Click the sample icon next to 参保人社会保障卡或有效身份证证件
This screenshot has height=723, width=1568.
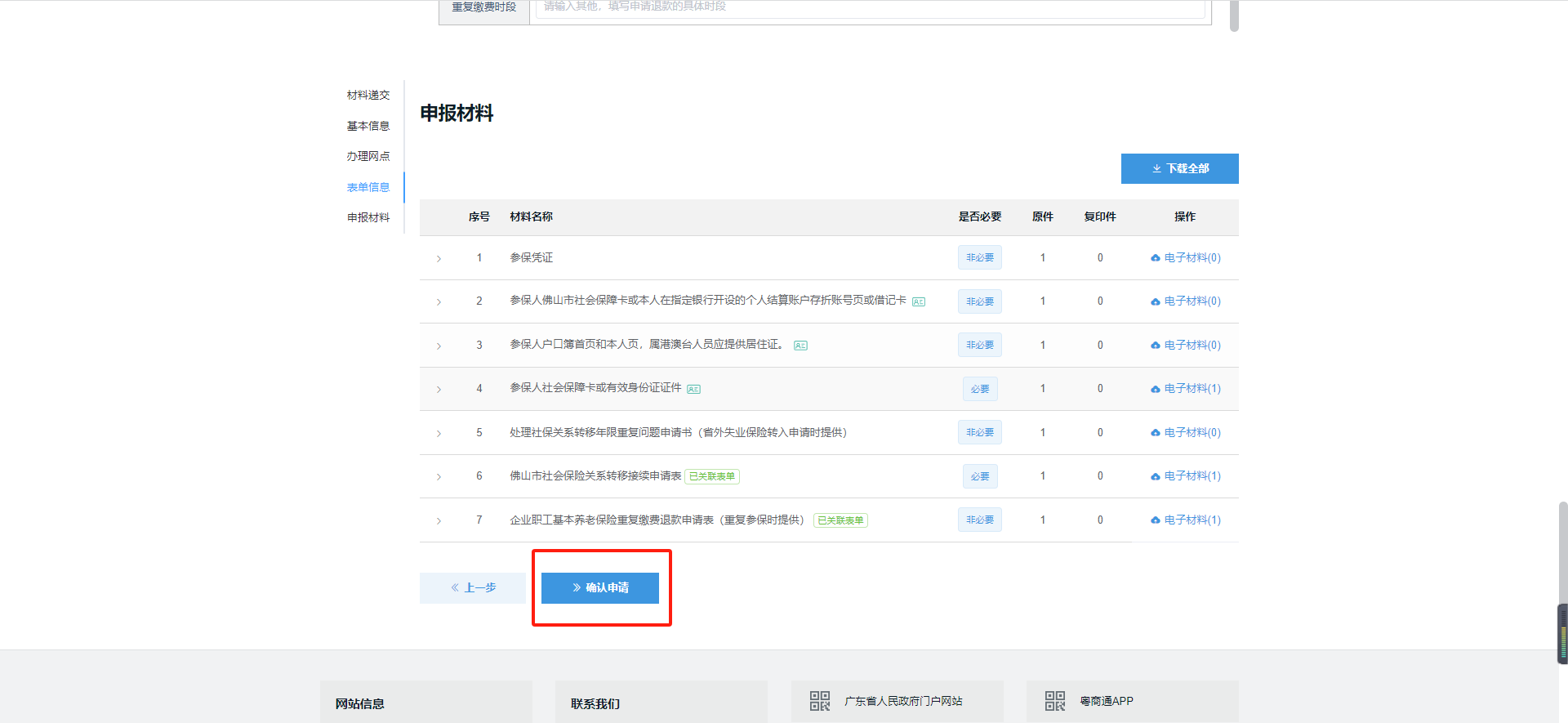(693, 390)
